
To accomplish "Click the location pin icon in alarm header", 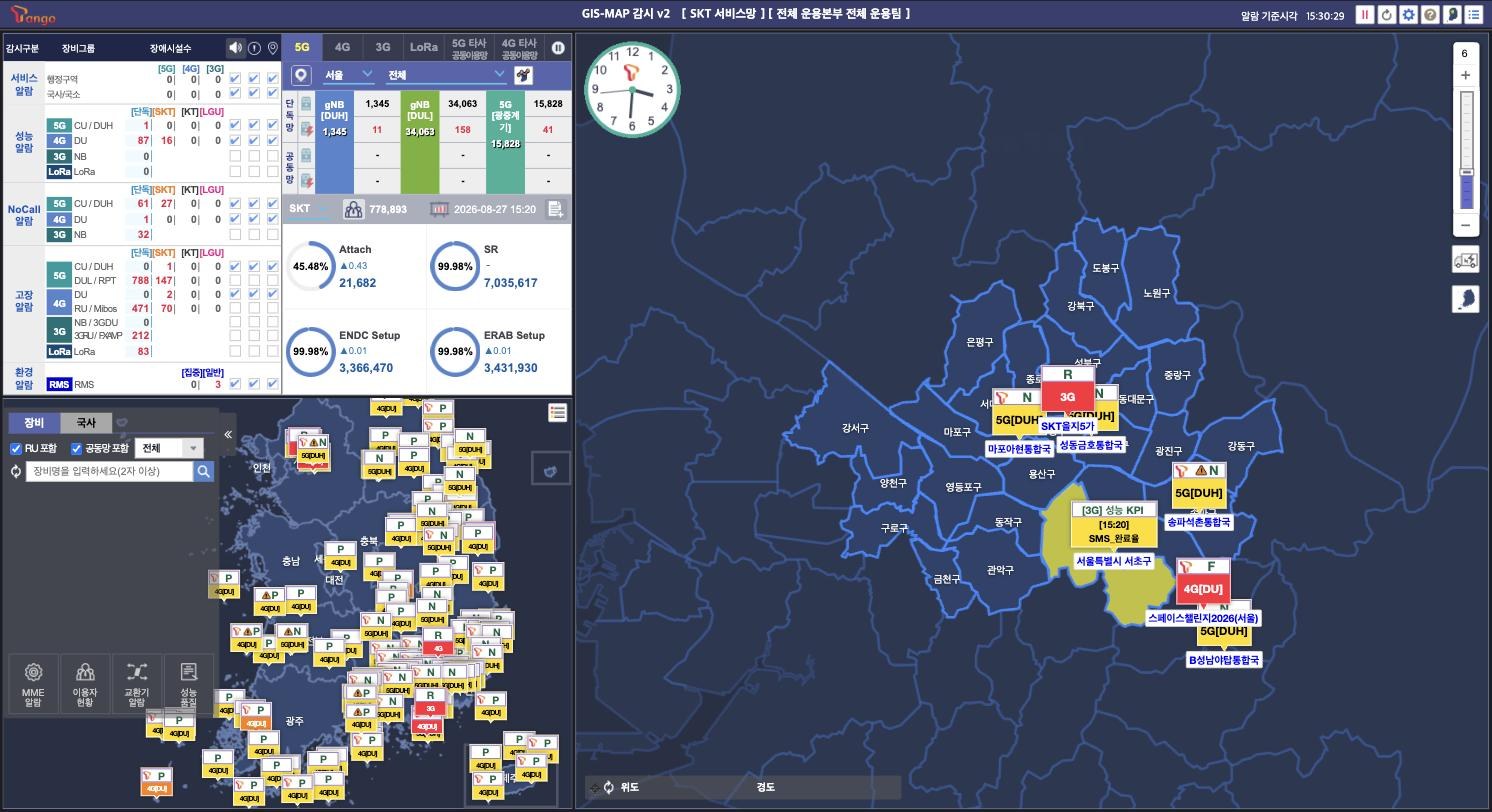I will click(x=273, y=48).
